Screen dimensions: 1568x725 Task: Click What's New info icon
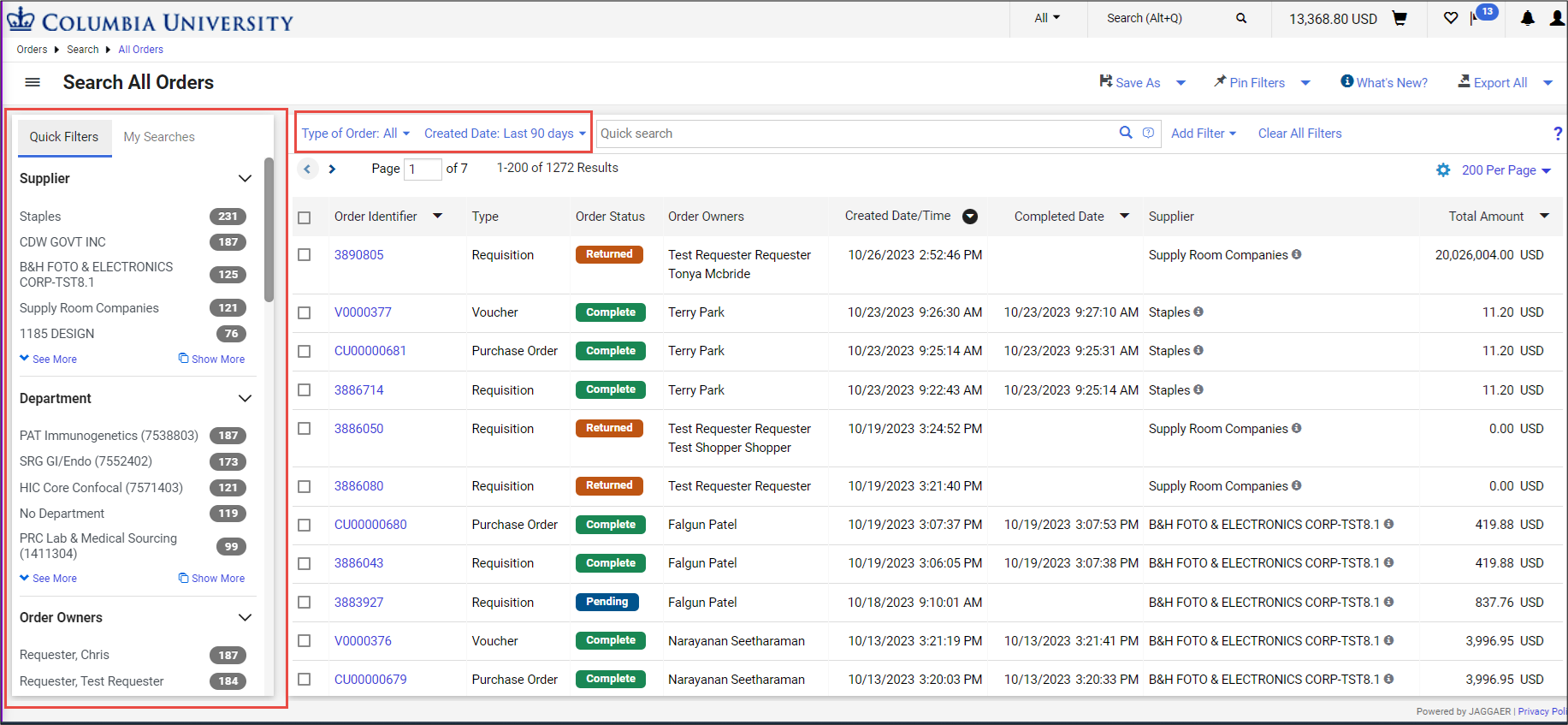(x=1347, y=81)
